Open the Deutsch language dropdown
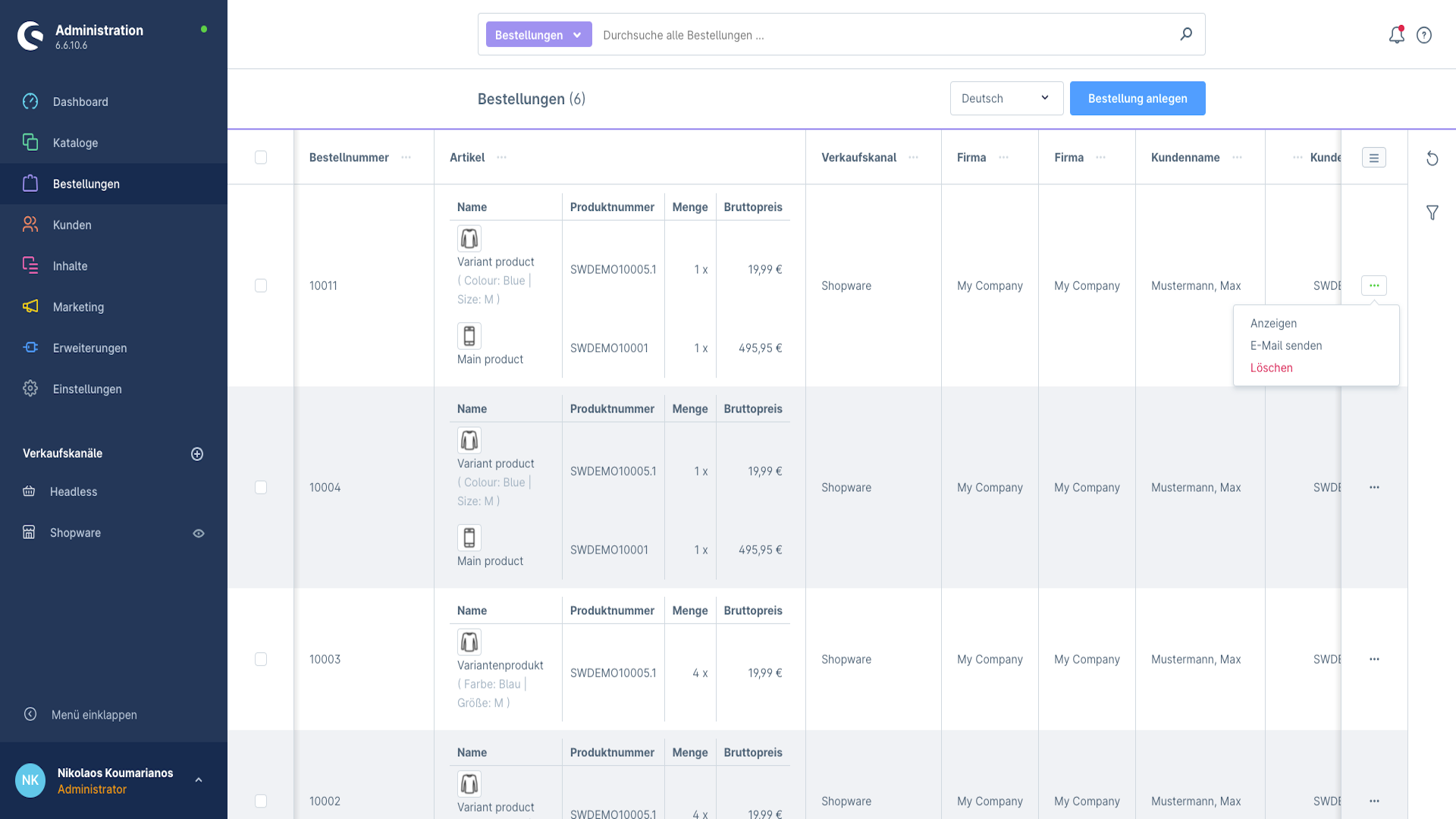This screenshot has height=819, width=1456. click(1006, 99)
